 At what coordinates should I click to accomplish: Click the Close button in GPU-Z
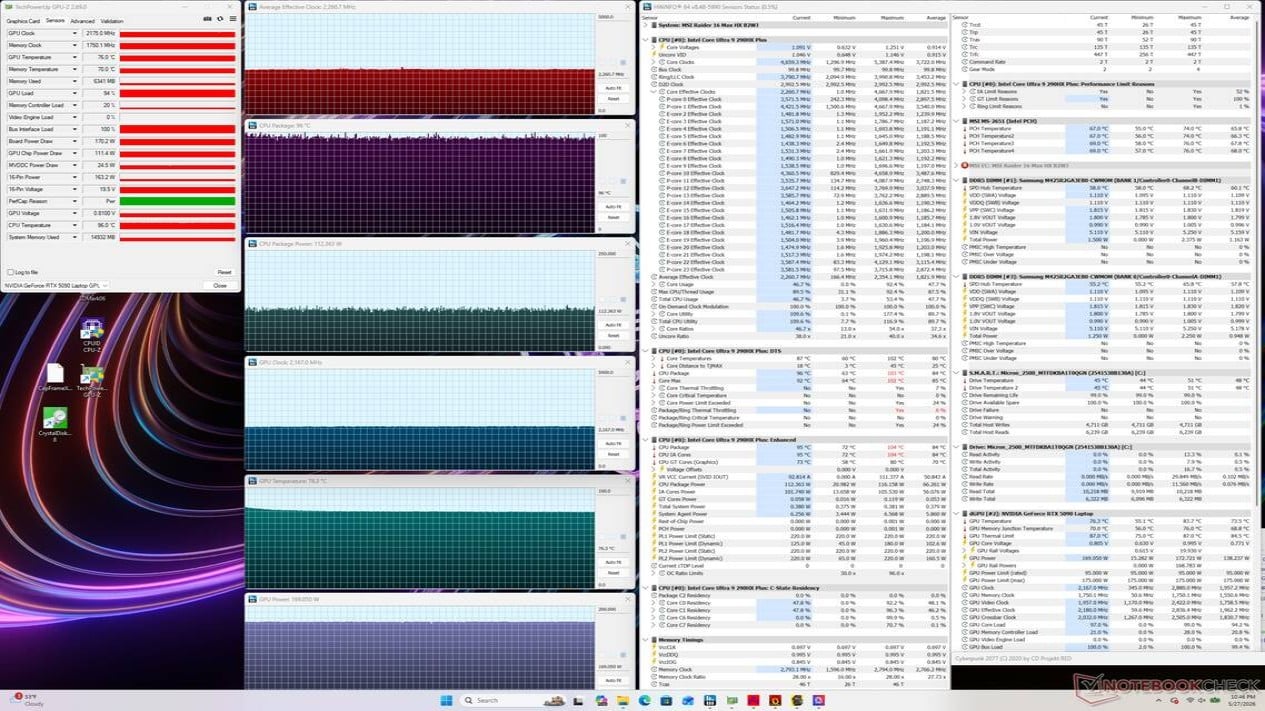(219, 286)
